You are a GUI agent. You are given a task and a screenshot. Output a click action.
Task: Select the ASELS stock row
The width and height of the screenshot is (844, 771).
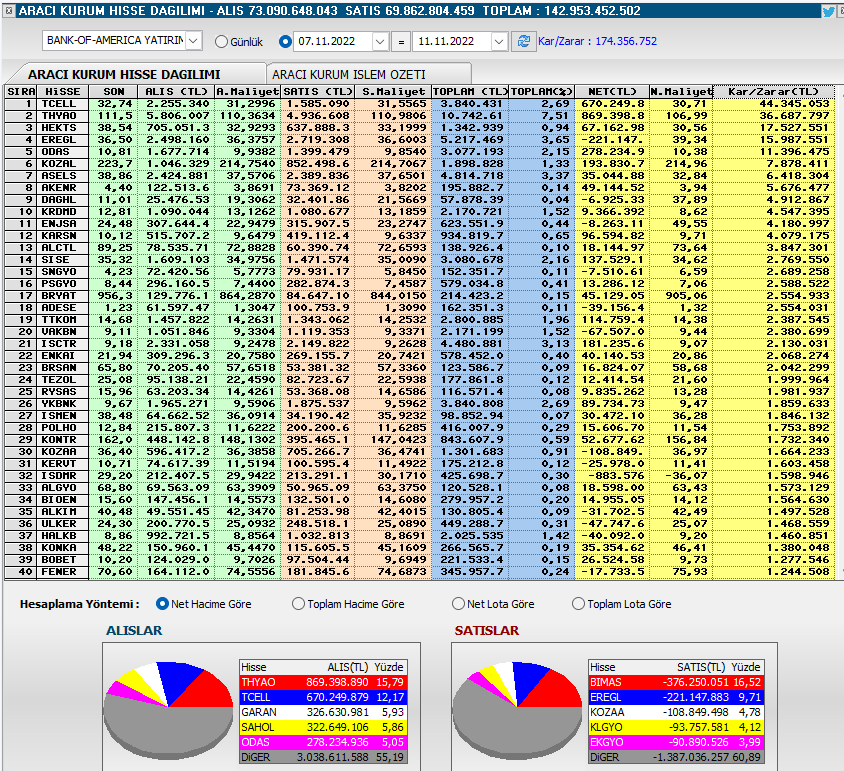click(x=420, y=176)
